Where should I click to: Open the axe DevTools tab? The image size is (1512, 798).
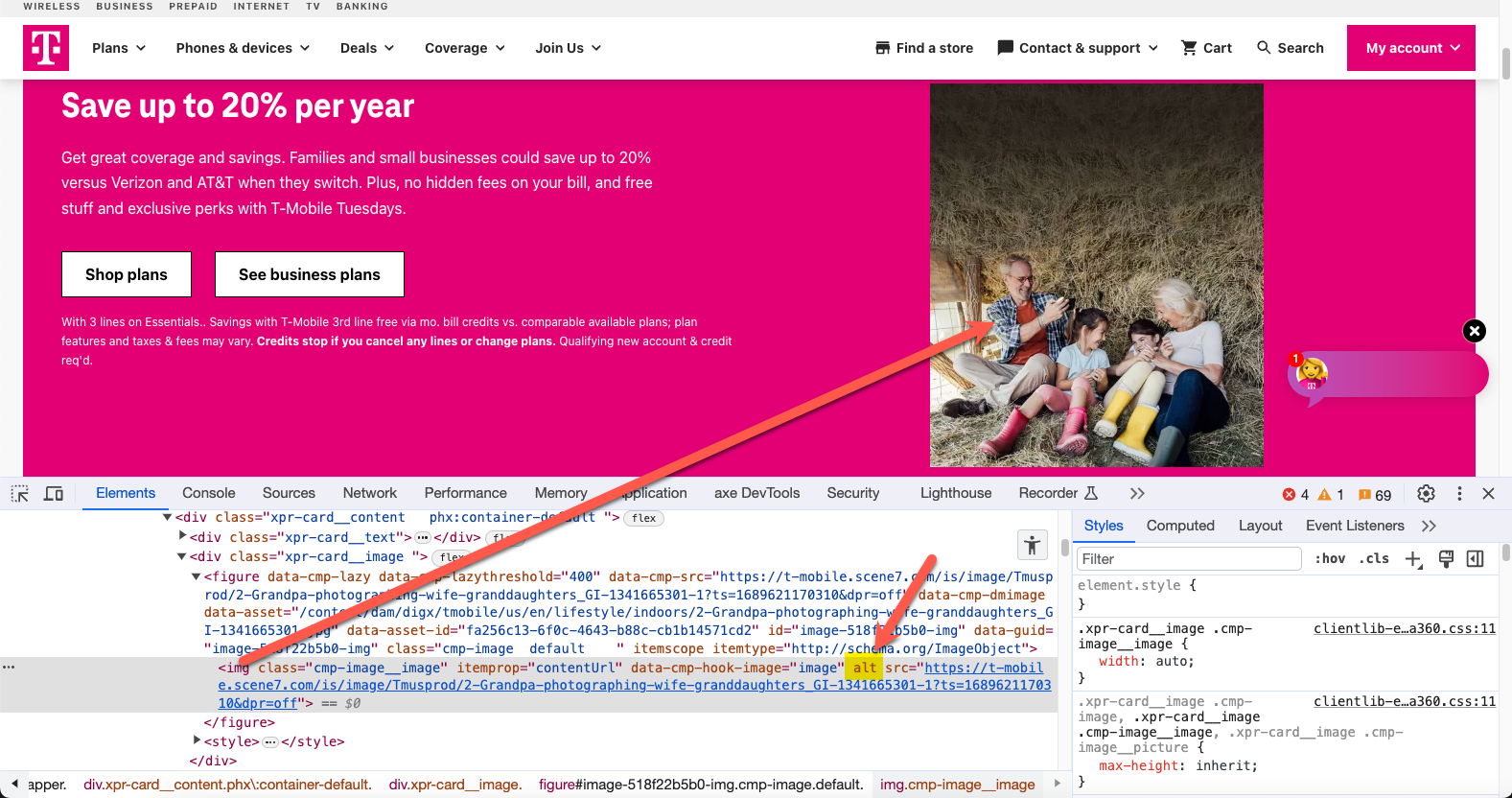click(757, 493)
